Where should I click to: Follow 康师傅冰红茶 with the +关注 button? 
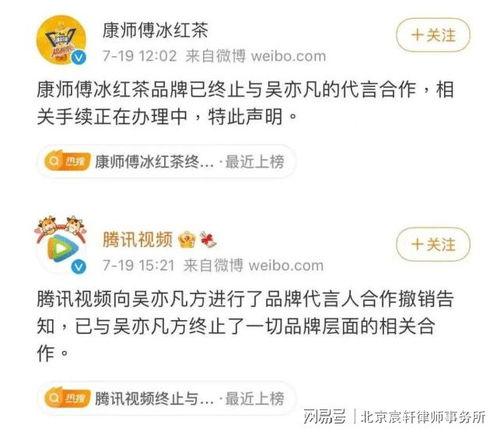click(433, 35)
